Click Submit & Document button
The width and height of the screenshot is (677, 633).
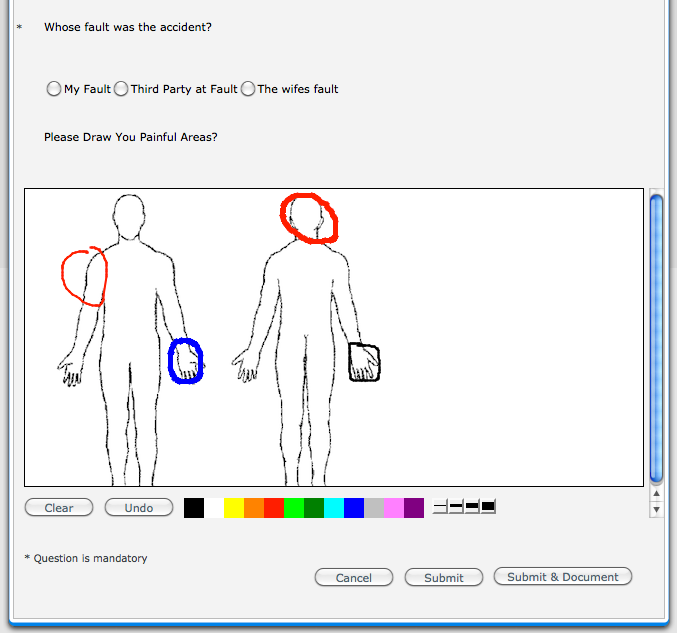pos(563,576)
